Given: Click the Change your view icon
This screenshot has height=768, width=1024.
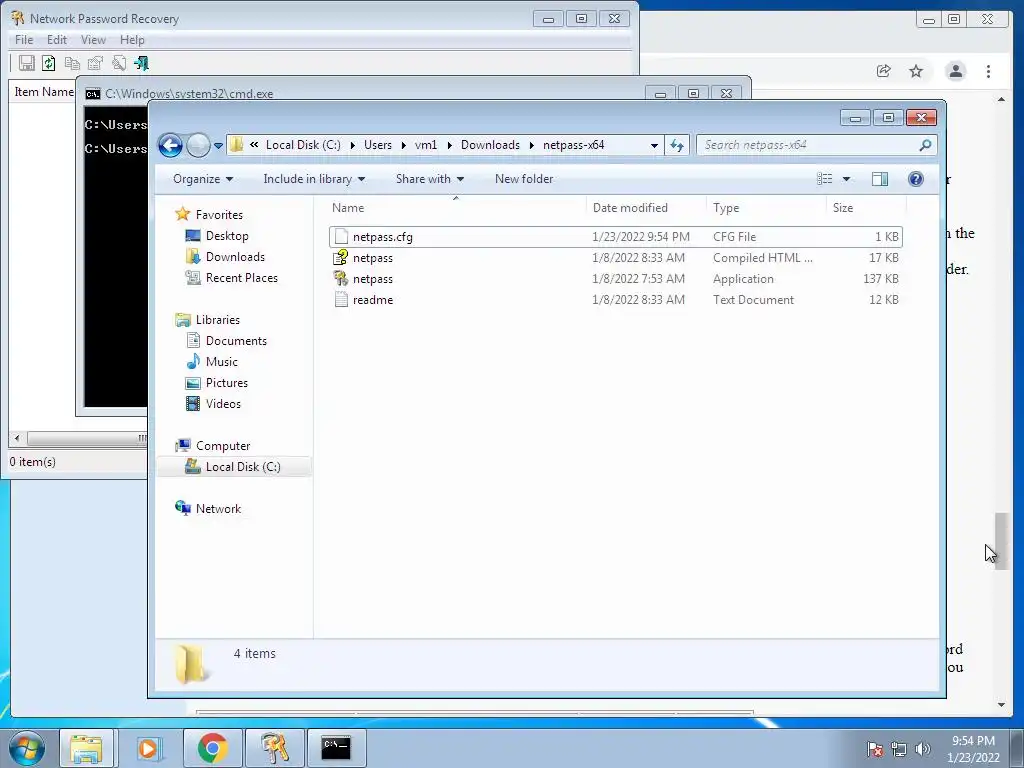Looking at the screenshot, I should tap(825, 179).
